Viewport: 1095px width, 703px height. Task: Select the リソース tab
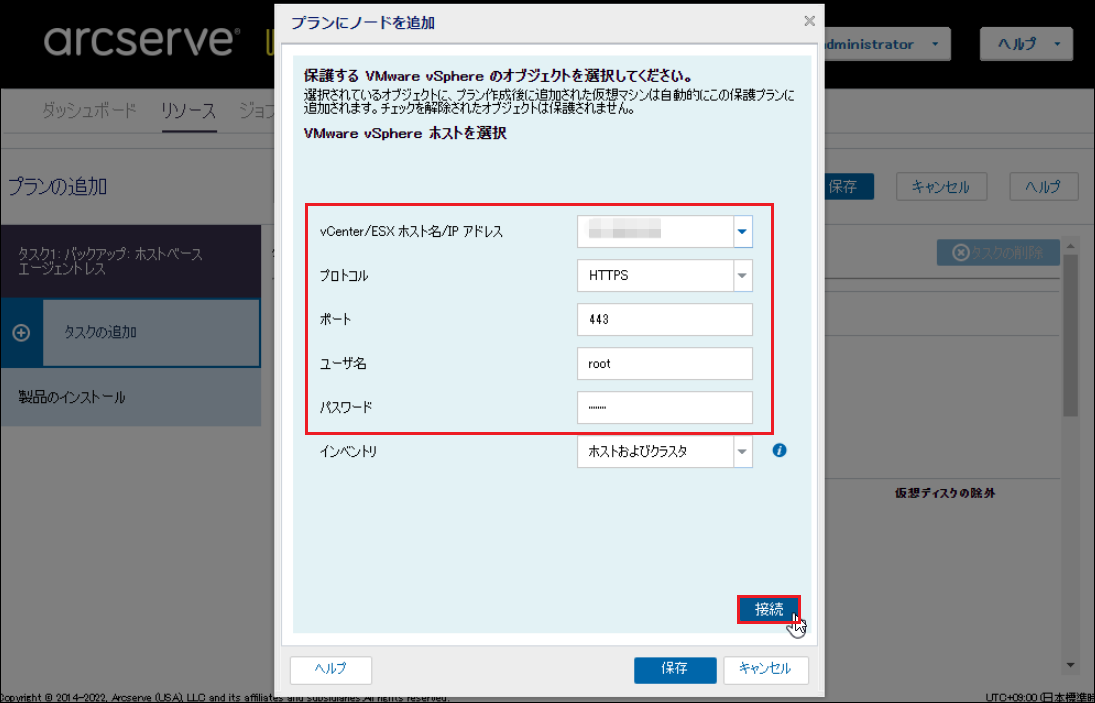pos(188,111)
